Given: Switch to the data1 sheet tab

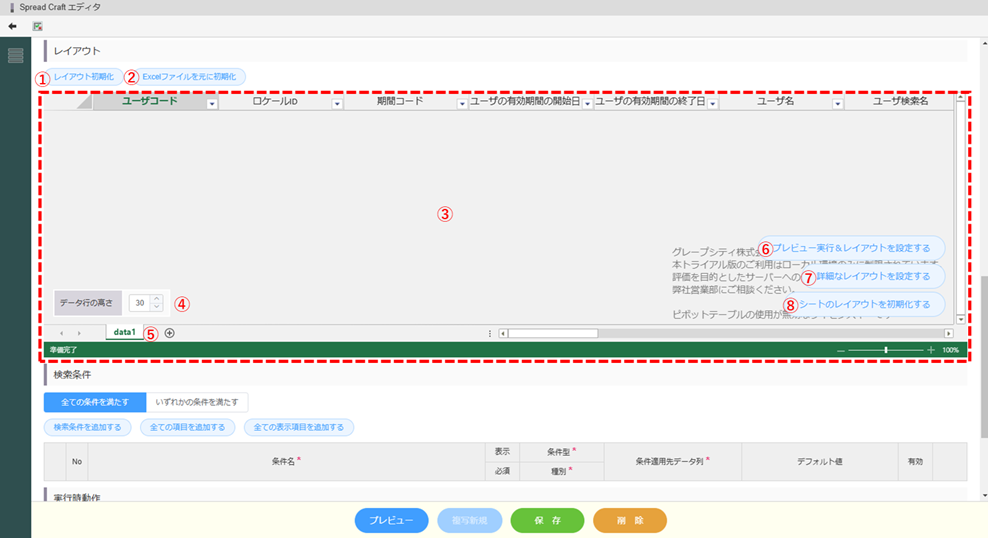Looking at the screenshot, I should coord(124,332).
